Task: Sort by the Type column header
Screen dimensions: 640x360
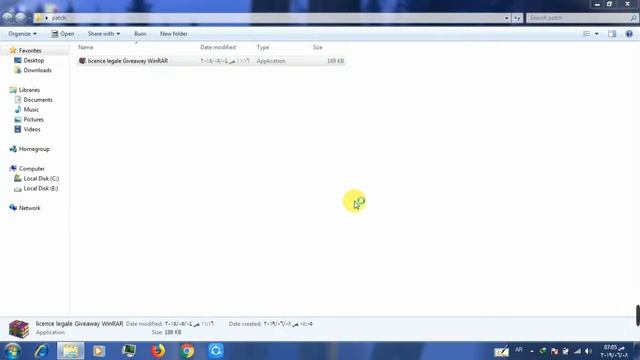Action: tap(263, 47)
